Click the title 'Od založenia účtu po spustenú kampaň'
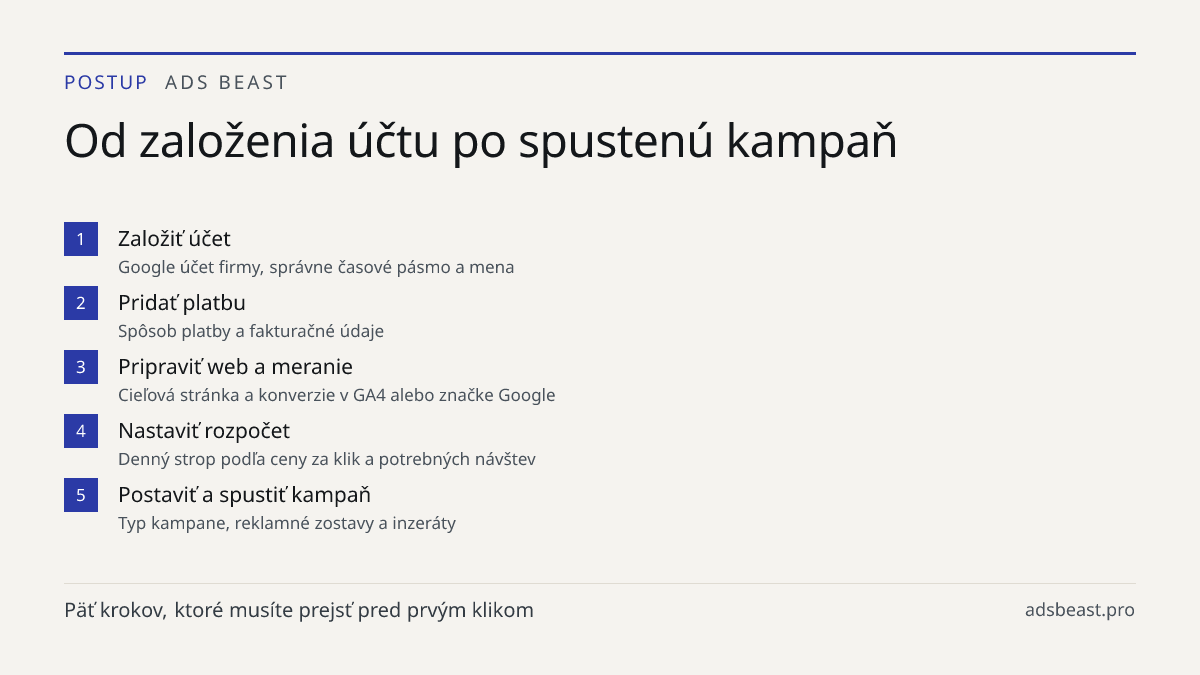1200x675 pixels. 481,141
